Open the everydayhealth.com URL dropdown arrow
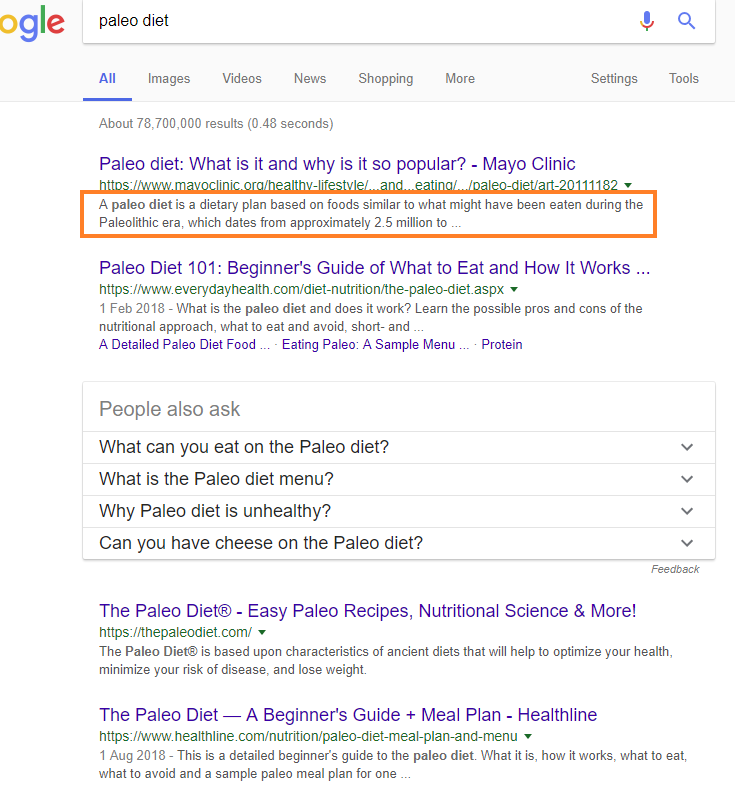Image resolution: width=735 pixels, height=796 pixels. coord(514,289)
